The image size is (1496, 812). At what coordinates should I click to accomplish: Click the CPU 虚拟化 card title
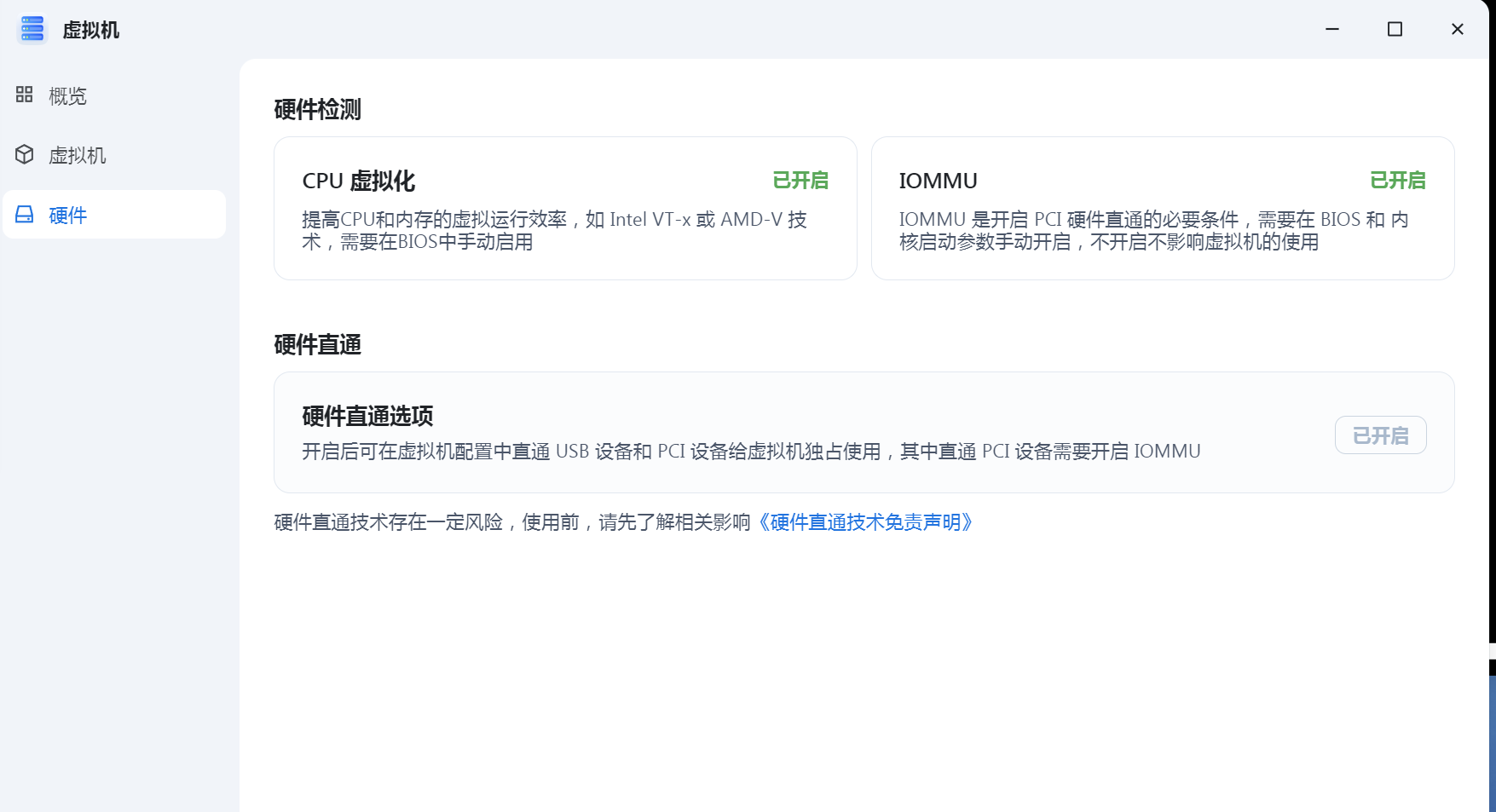[x=359, y=181]
